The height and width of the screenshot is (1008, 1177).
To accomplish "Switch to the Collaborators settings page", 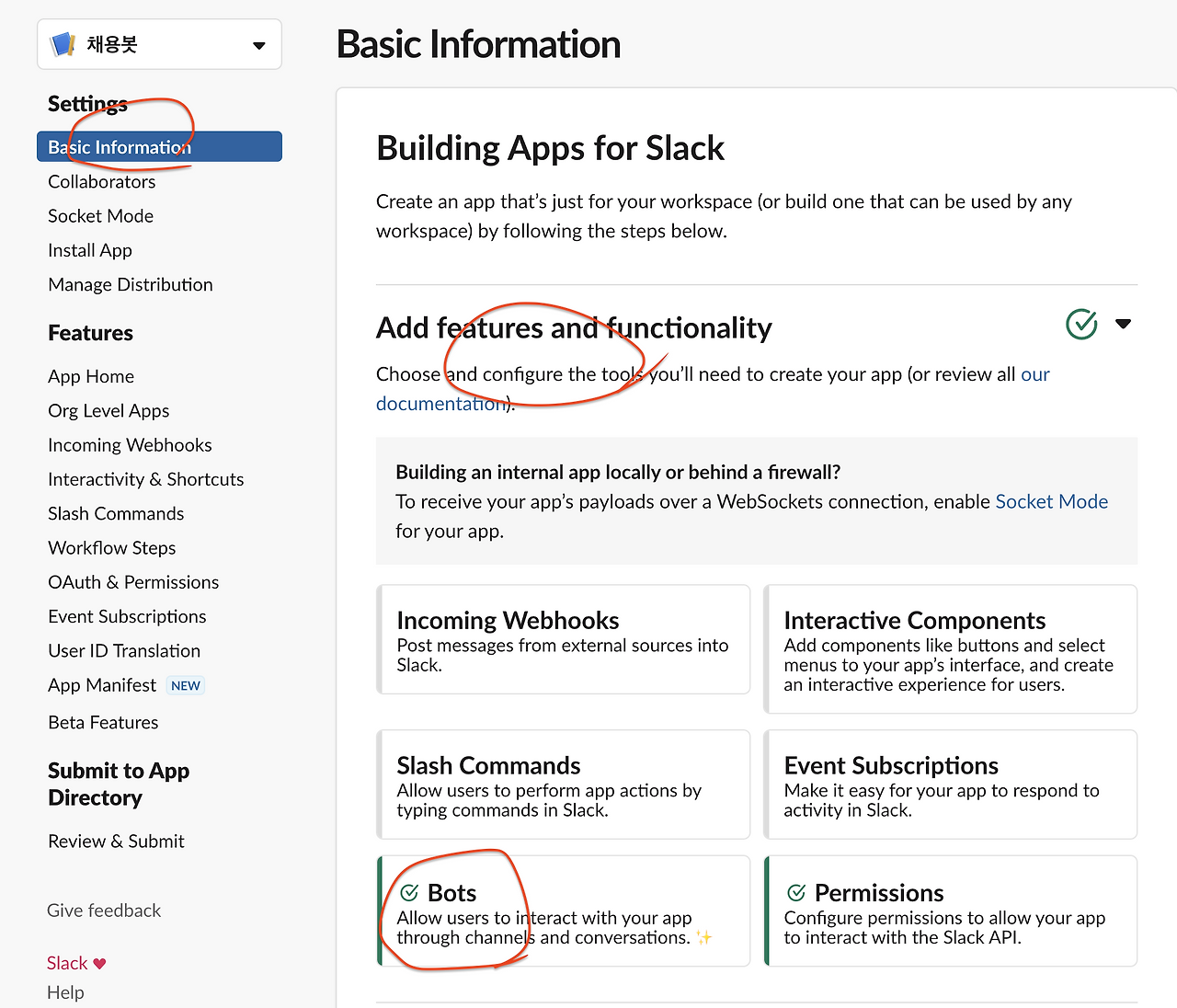I will coord(101,181).
